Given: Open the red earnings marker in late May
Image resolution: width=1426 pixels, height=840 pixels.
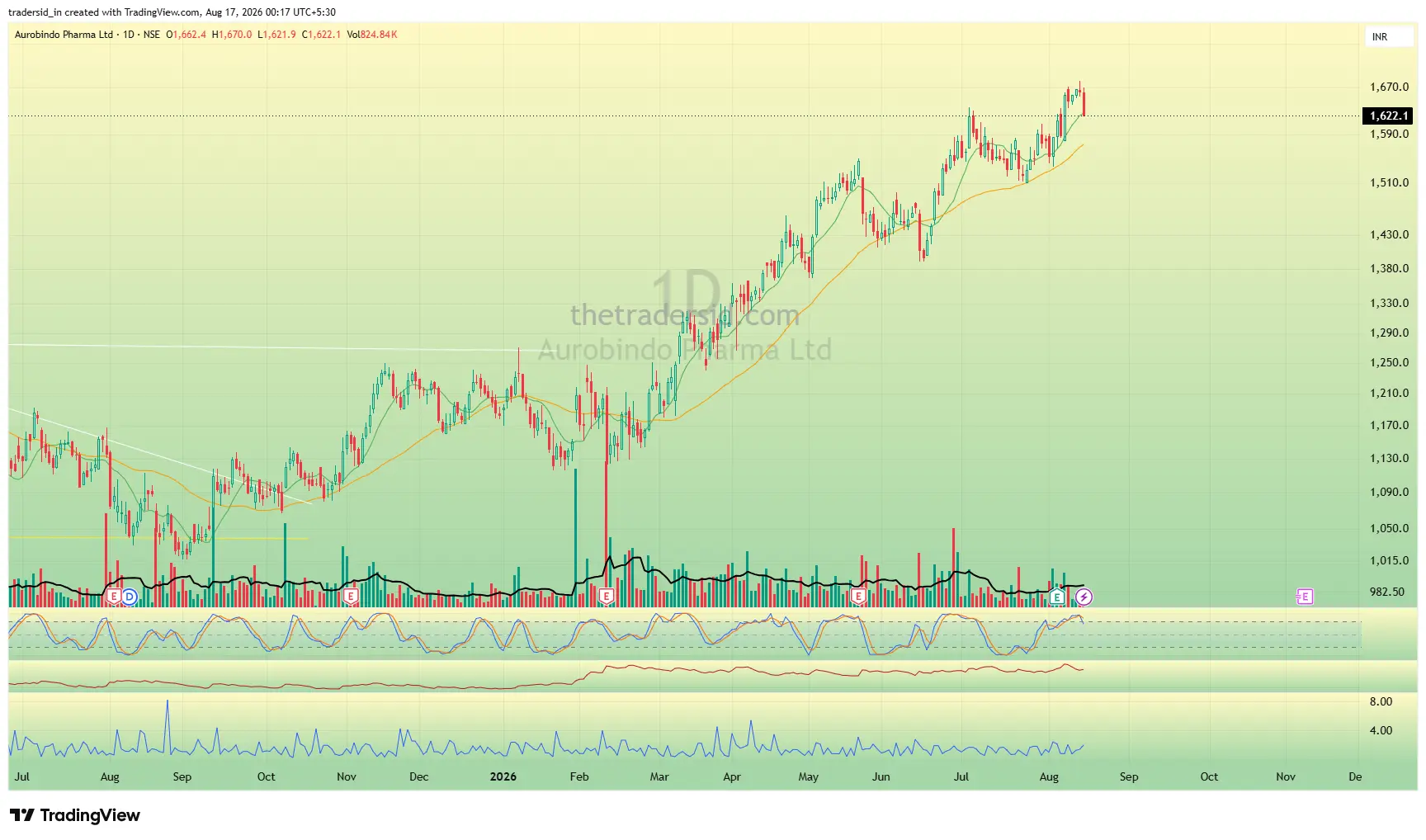Looking at the screenshot, I should pyautogui.click(x=858, y=596).
